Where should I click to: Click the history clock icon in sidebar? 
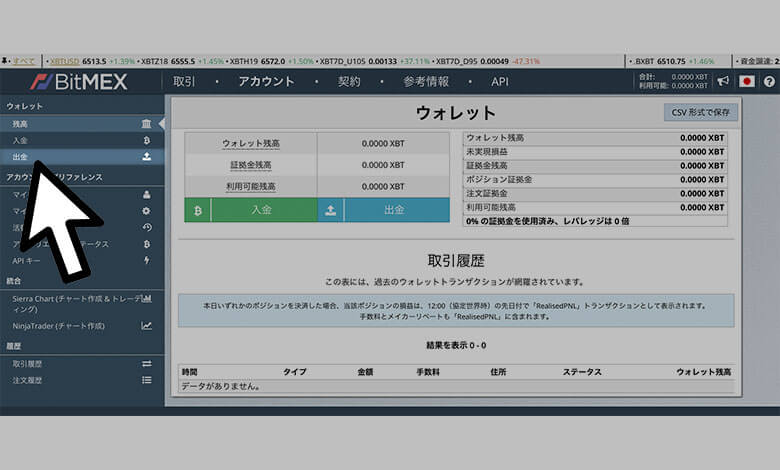[147, 227]
